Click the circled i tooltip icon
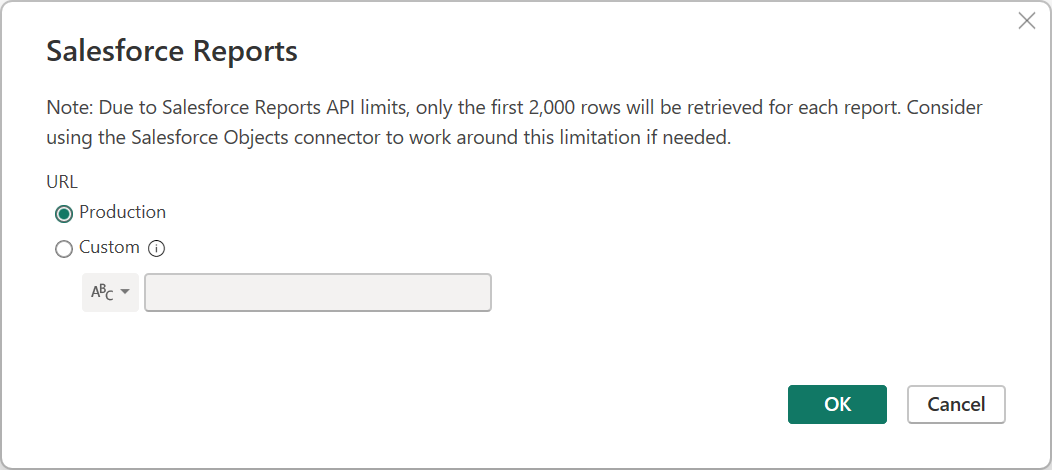Image resolution: width=1052 pixels, height=470 pixels. pyautogui.click(x=156, y=249)
